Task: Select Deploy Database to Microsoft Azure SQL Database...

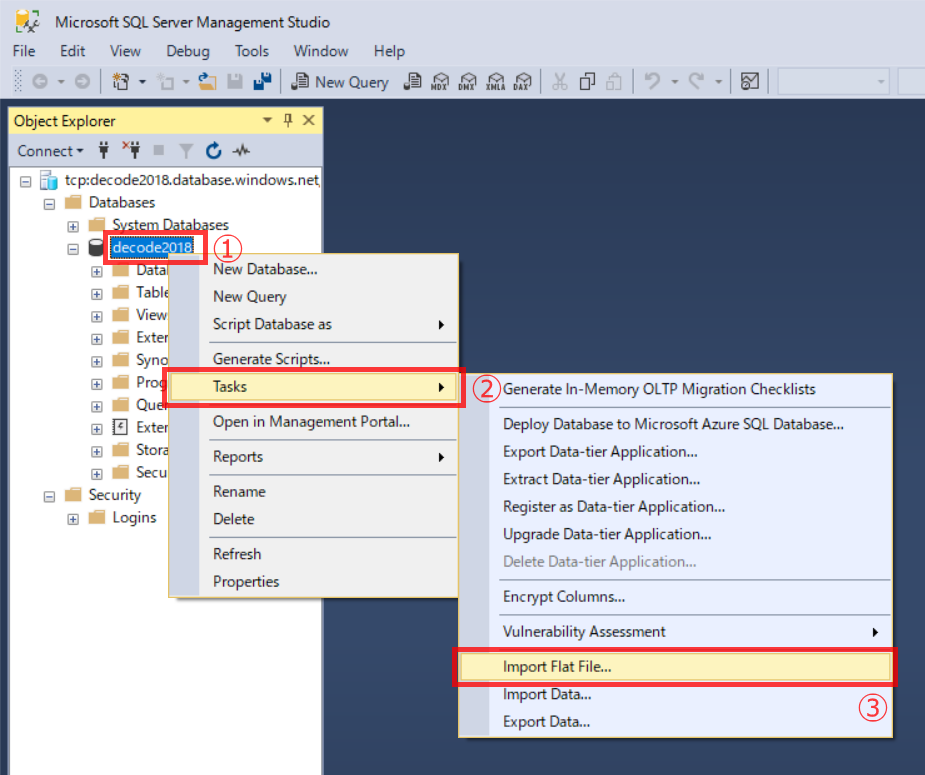Action: (x=675, y=424)
